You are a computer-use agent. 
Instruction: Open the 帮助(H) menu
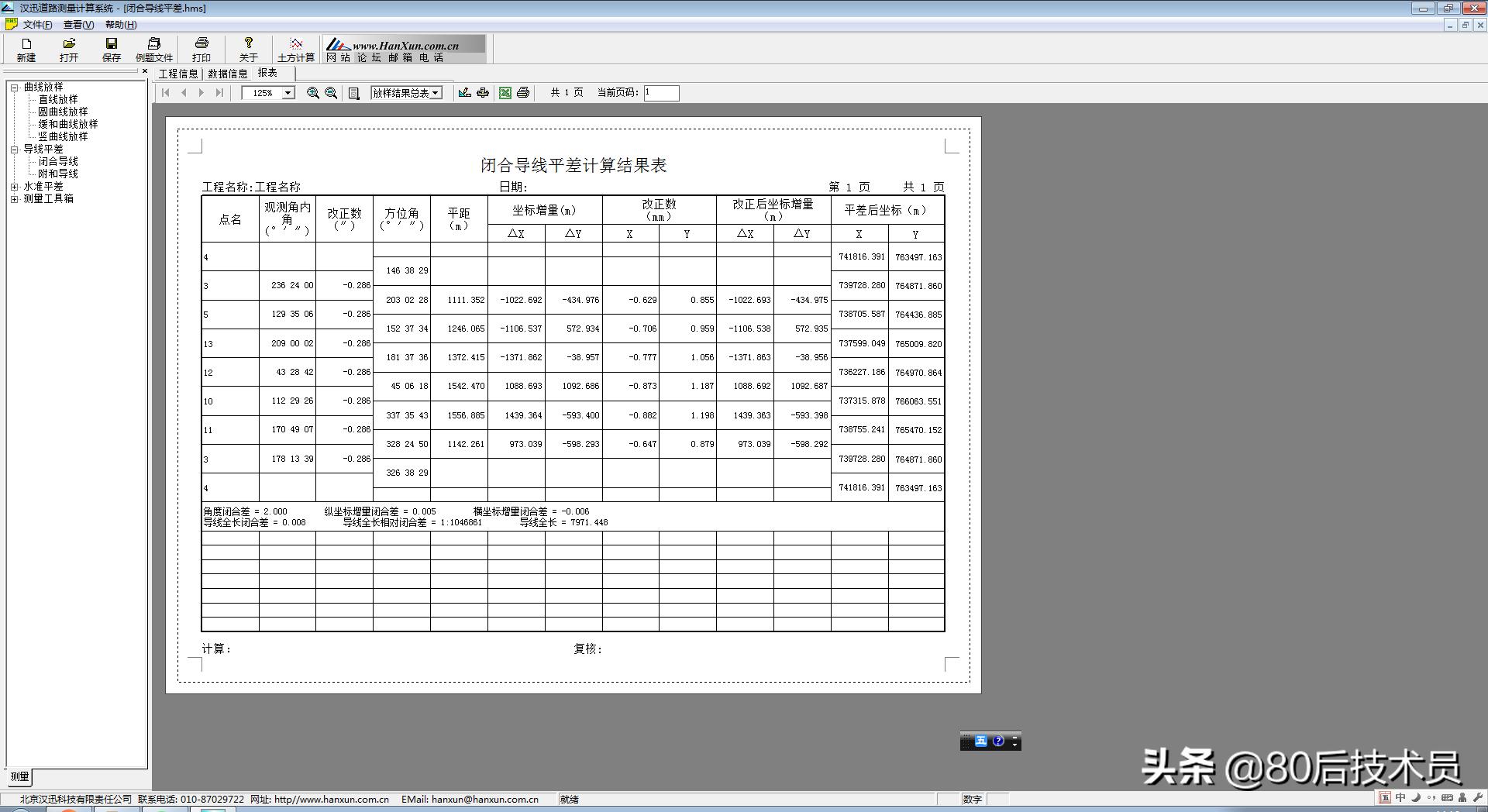pos(121,25)
